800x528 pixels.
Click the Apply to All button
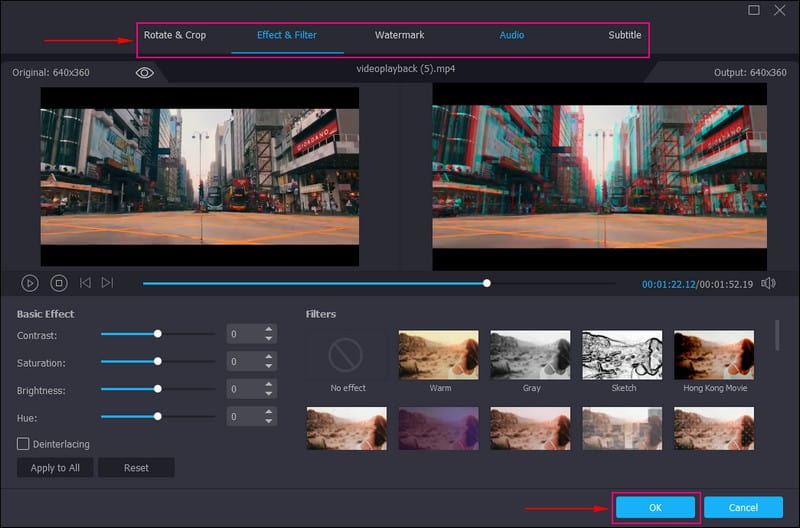[x=55, y=468]
